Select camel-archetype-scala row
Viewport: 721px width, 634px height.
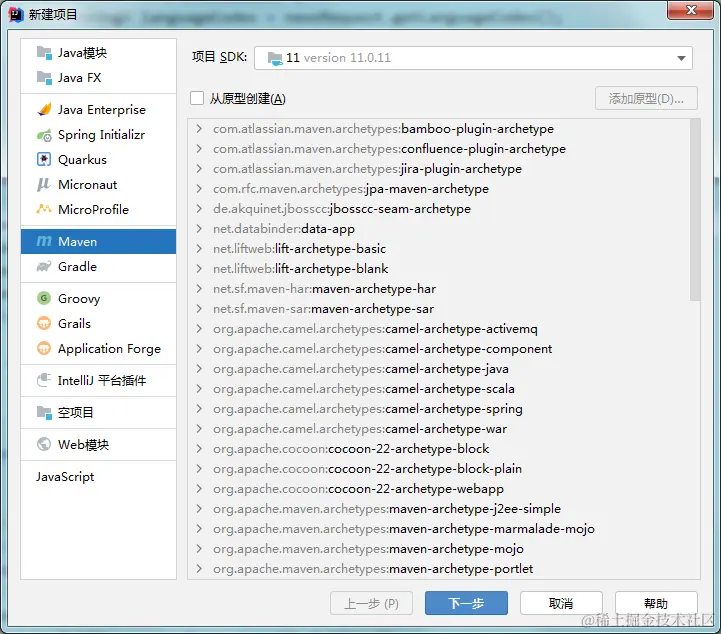click(439, 388)
